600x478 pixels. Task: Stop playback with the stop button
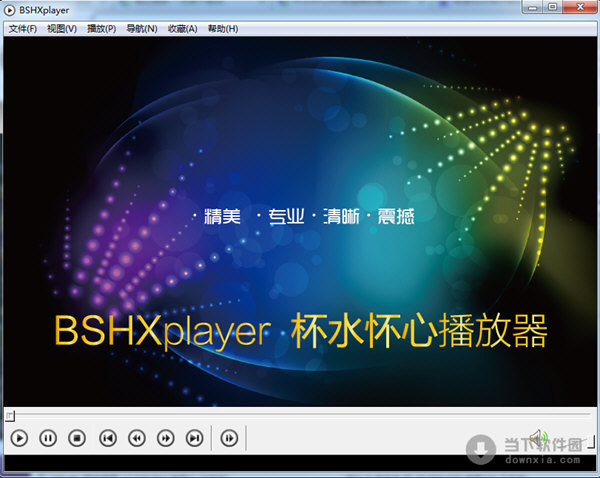point(77,438)
